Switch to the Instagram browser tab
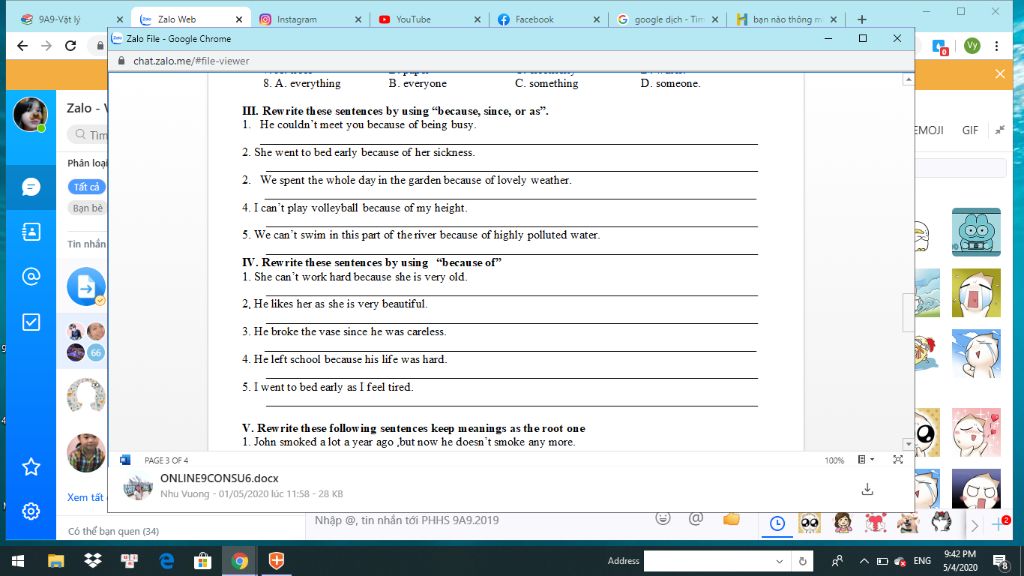Image resolution: width=1024 pixels, height=576 pixels. [310, 20]
